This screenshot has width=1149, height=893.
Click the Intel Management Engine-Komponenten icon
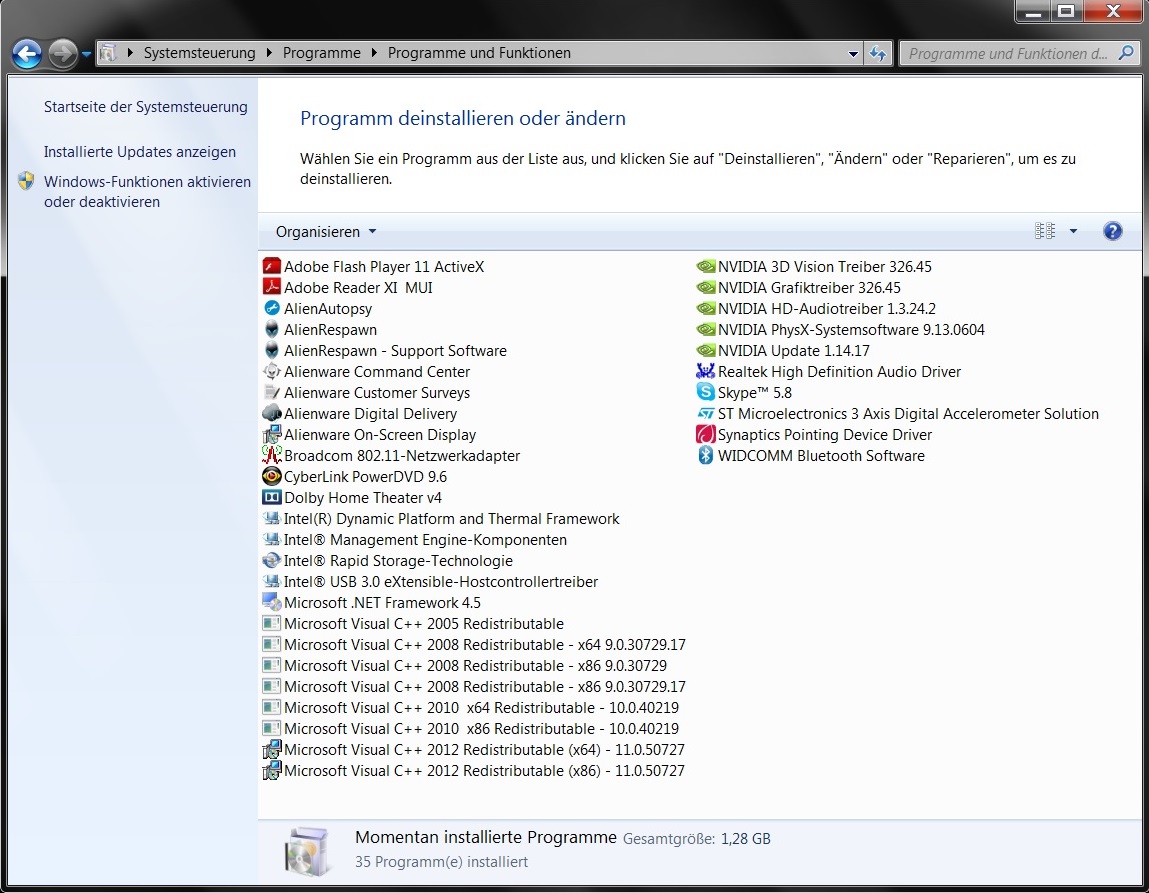[272, 539]
